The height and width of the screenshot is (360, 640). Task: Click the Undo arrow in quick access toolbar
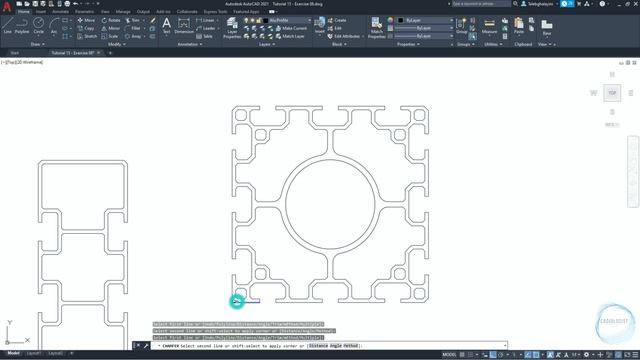click(76, 4)
